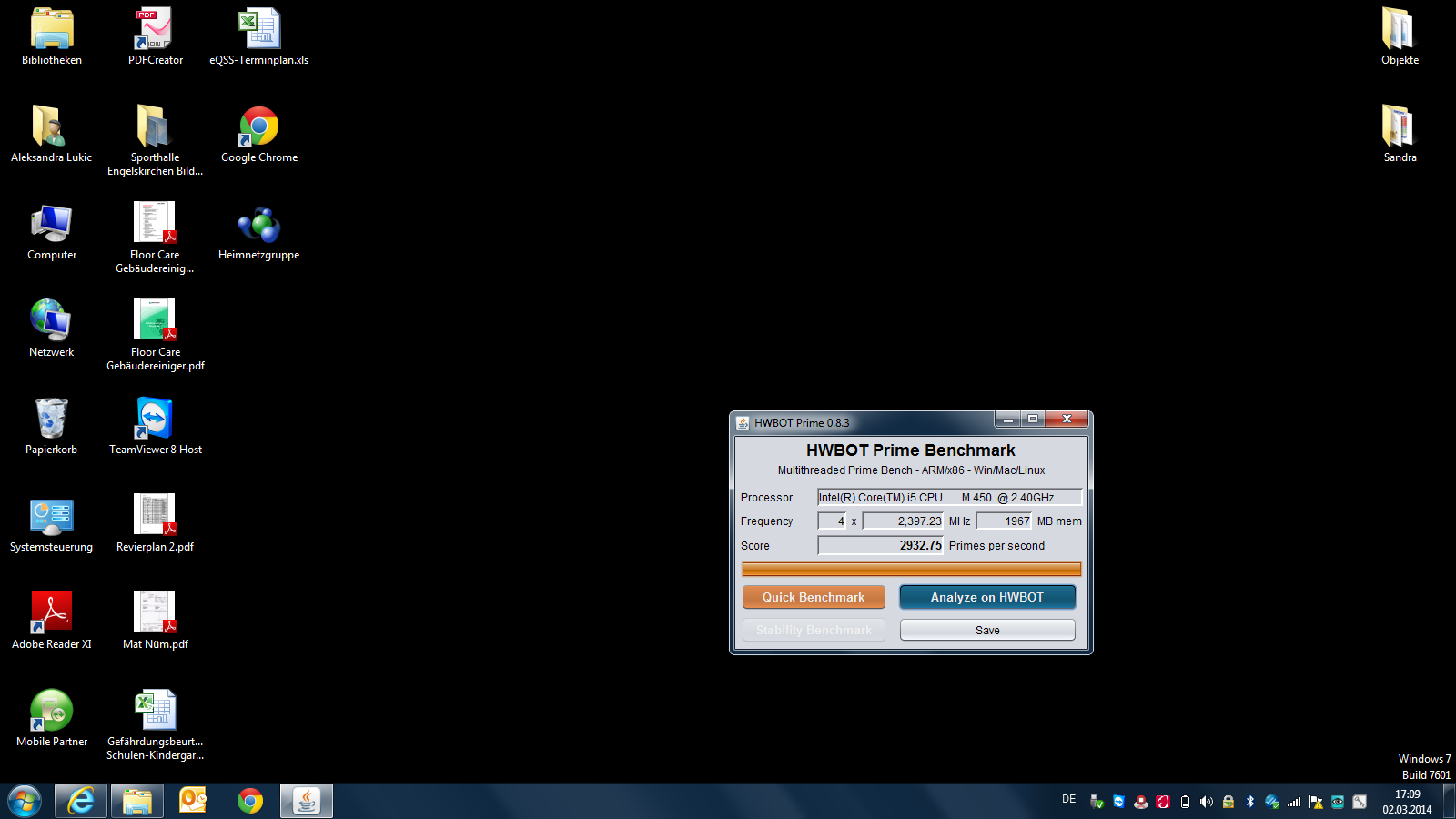This screenshot has width=1456, height=819.
Task: Select the Processor name field
Action: tap(949, 497)
